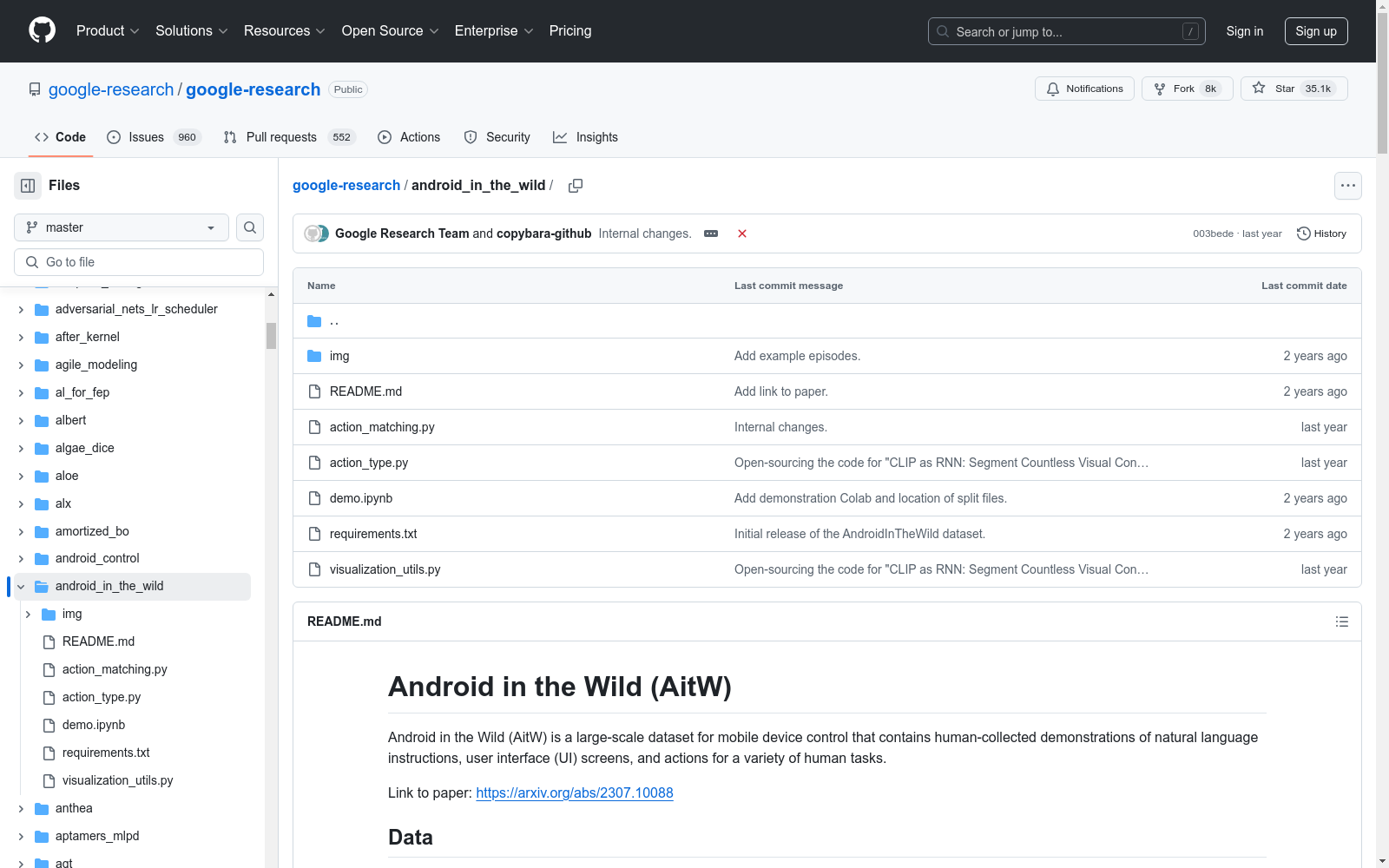This screenshot has height=868, width=1389.
Task: Open the 003bede commit hash
Action: point(1213,233)
